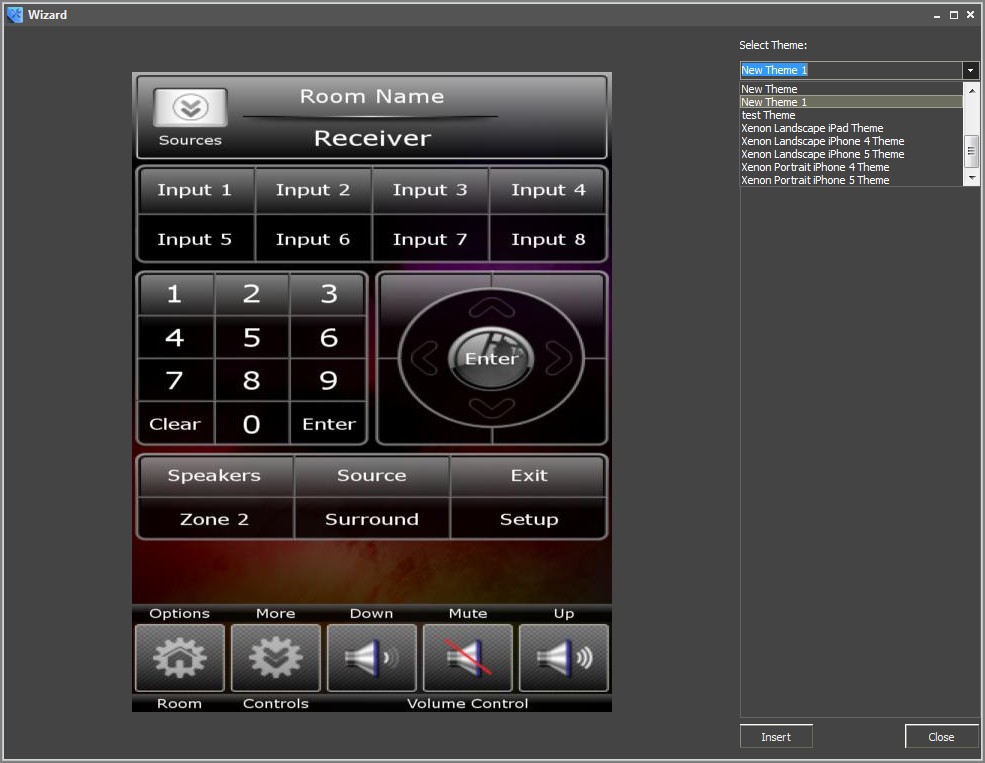The image size is (985, 763).
Task: Open the Room options house-gear icon
Action: point(180,657)
